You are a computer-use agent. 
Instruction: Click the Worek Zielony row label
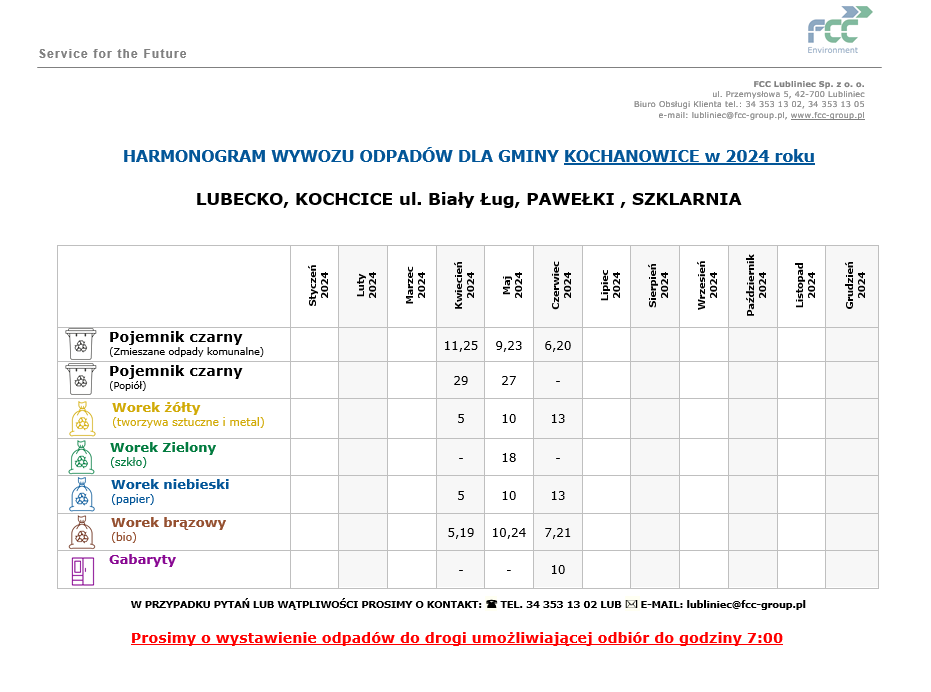coord(163,448)
